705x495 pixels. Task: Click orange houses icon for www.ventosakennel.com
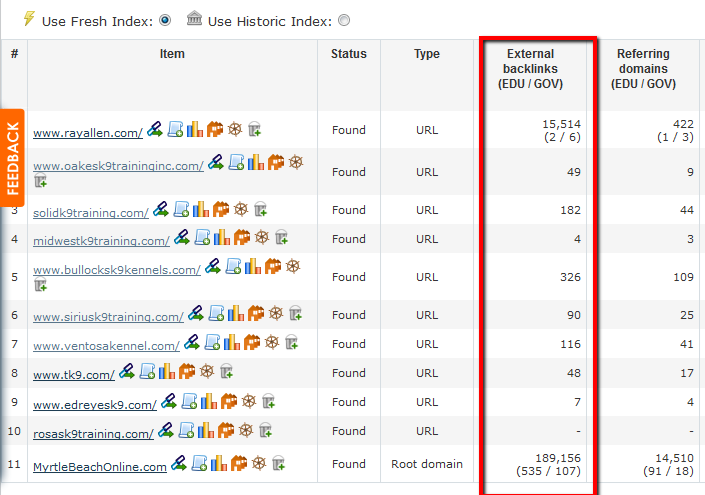click(x=252, y=343)
